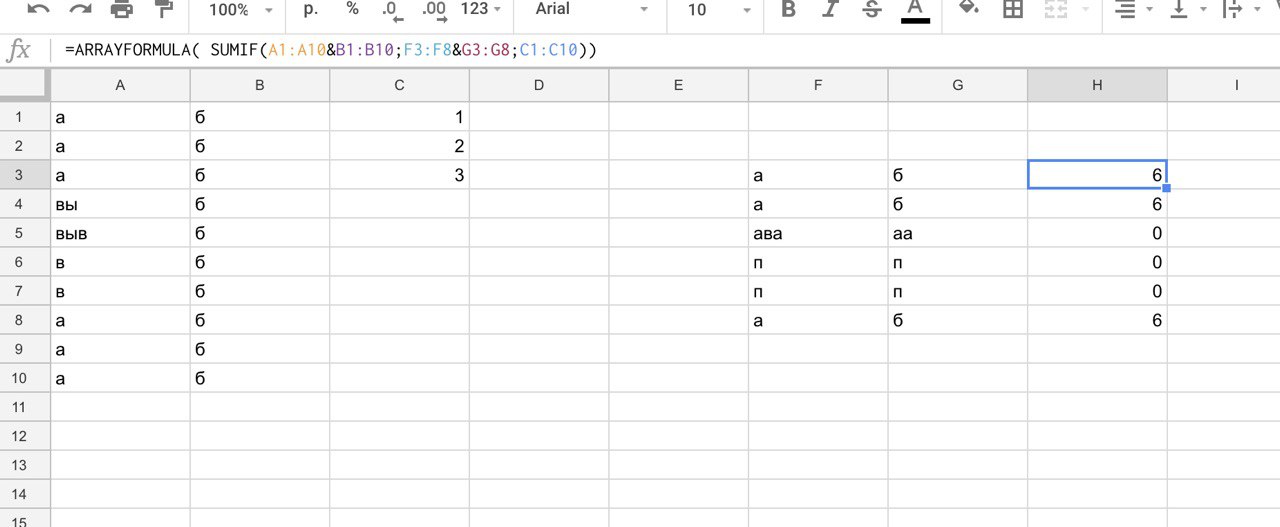Viewport: 1280px width, 527px height.
Task: Toggle strikethrough formatting
Action: coord(872,9)
